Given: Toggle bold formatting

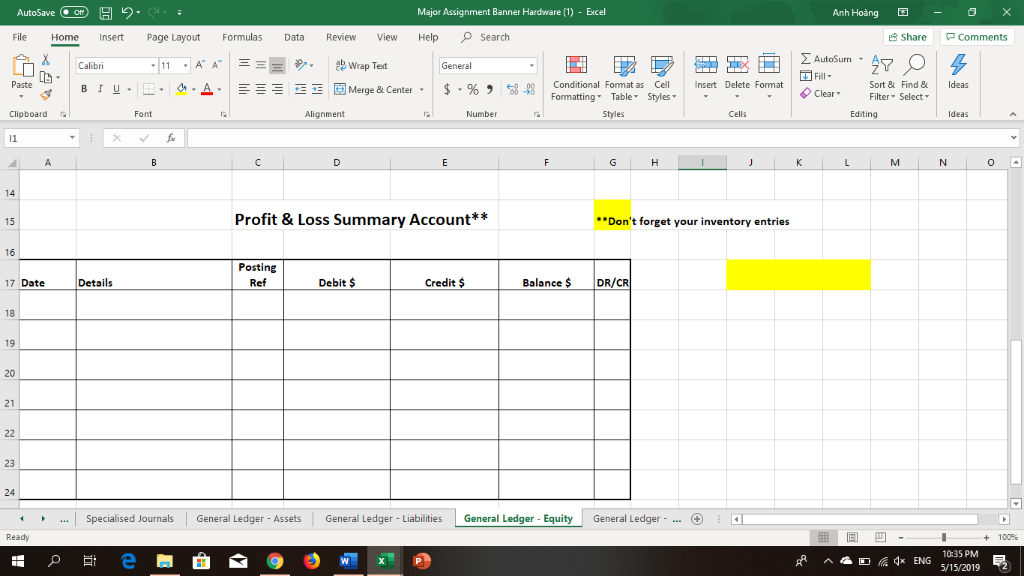Looking at the screenshot, I should pos(83,89).
